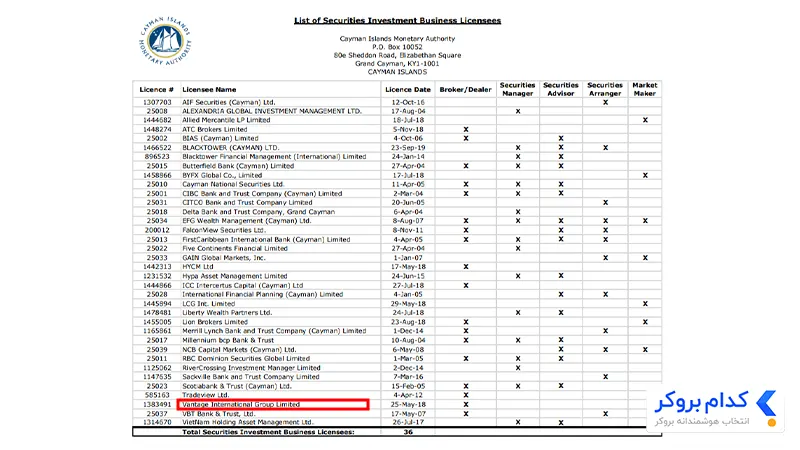800x450 pixels.
Task: Click the Securities Advisor column header
Action: [x=561, y=89]
